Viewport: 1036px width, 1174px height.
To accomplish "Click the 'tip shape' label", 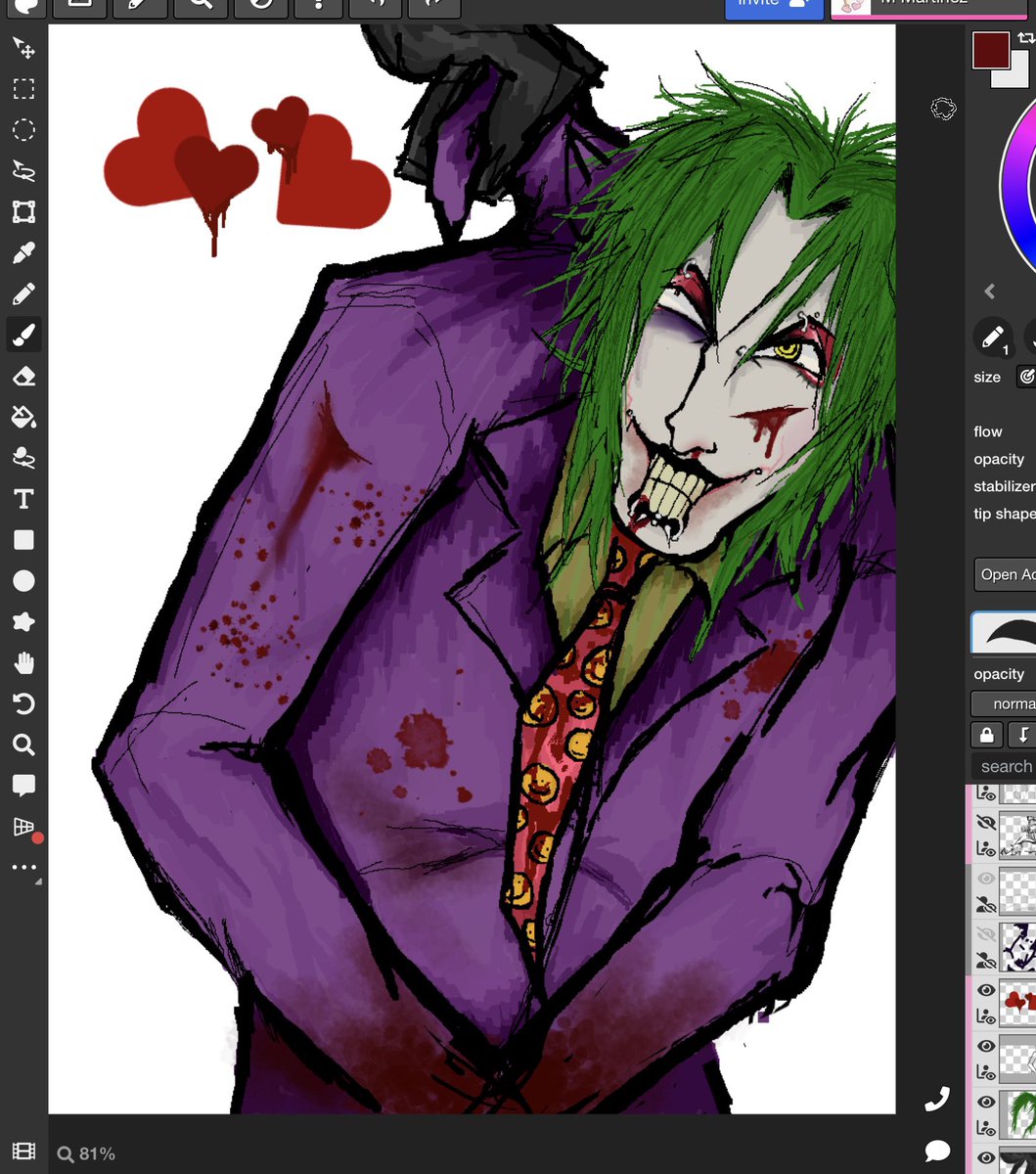I will click(1005, 514).
